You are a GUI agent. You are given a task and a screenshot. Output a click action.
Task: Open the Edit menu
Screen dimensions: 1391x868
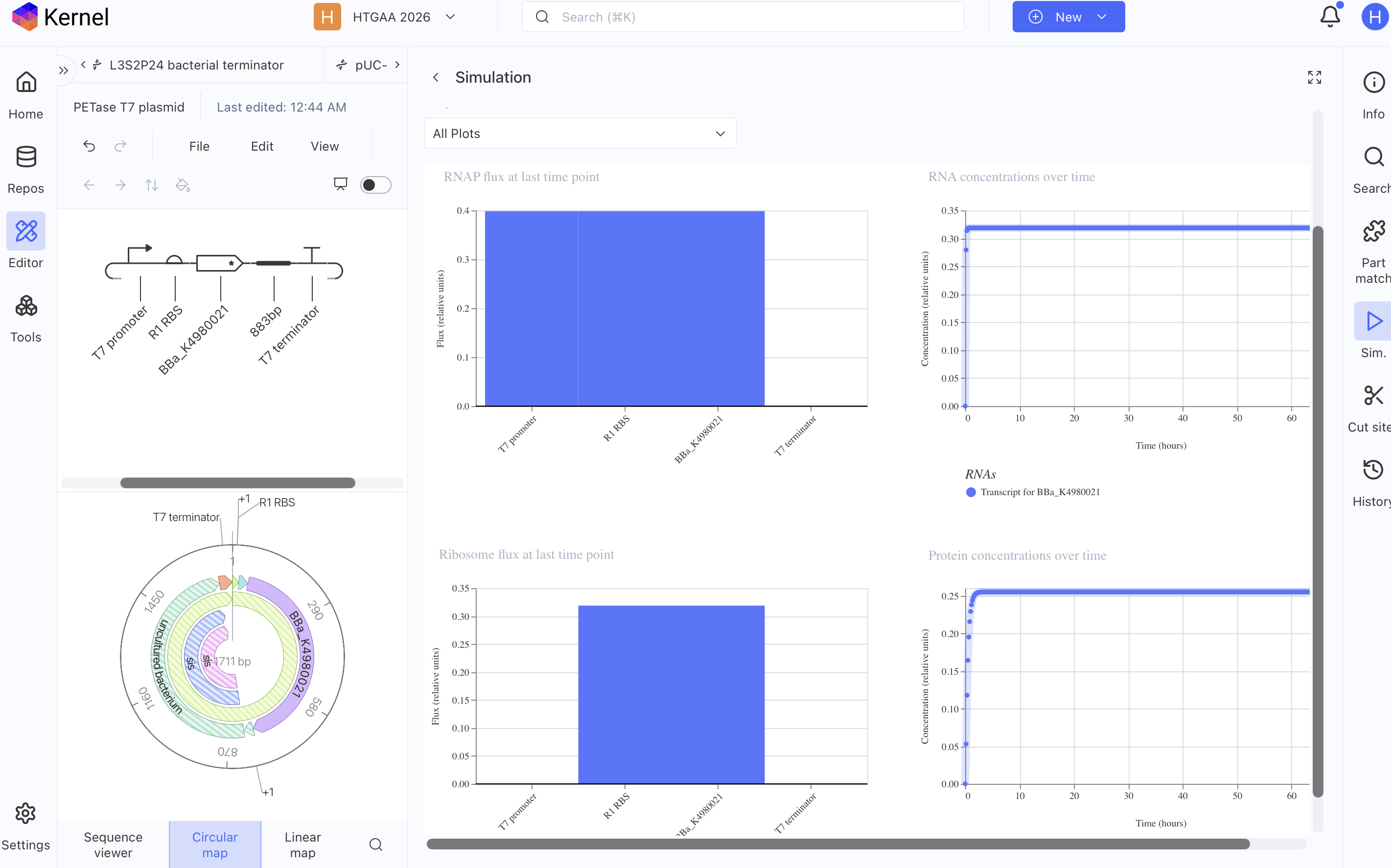[262, 146]
